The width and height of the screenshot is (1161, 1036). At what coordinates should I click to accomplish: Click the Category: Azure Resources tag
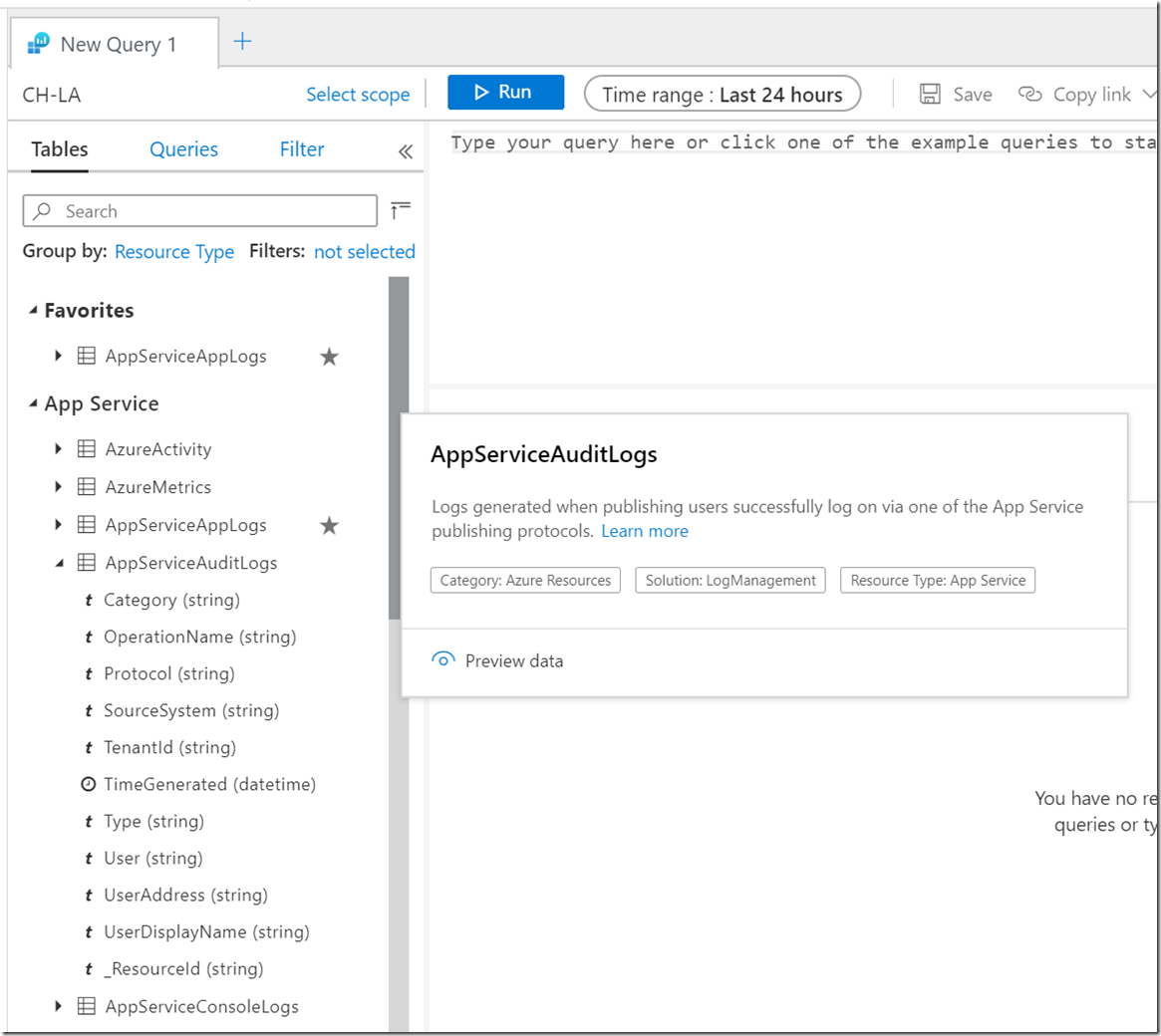[526, 580]
